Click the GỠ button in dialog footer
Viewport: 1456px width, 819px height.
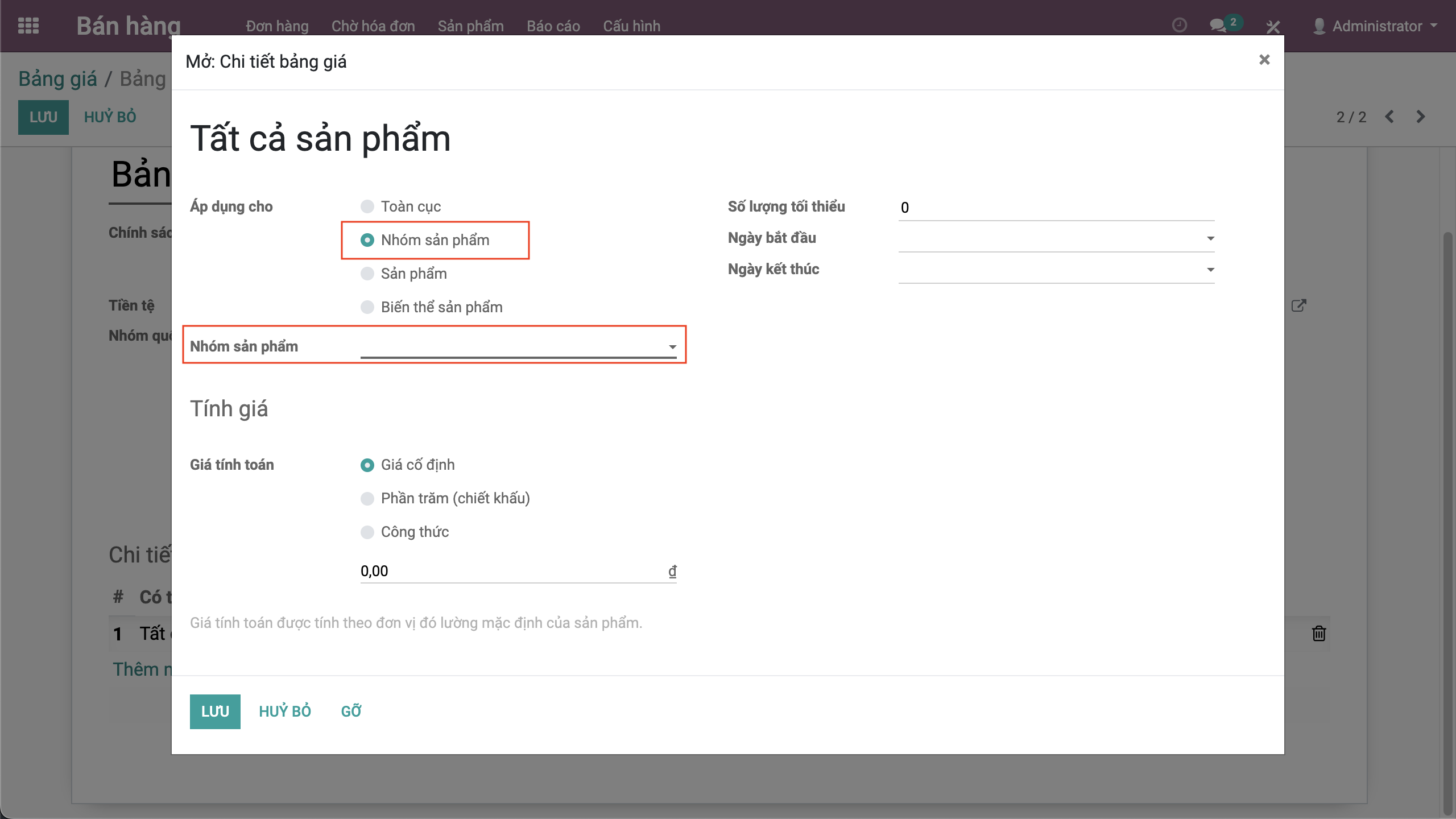pyautogui.click(x=351, y=711)
